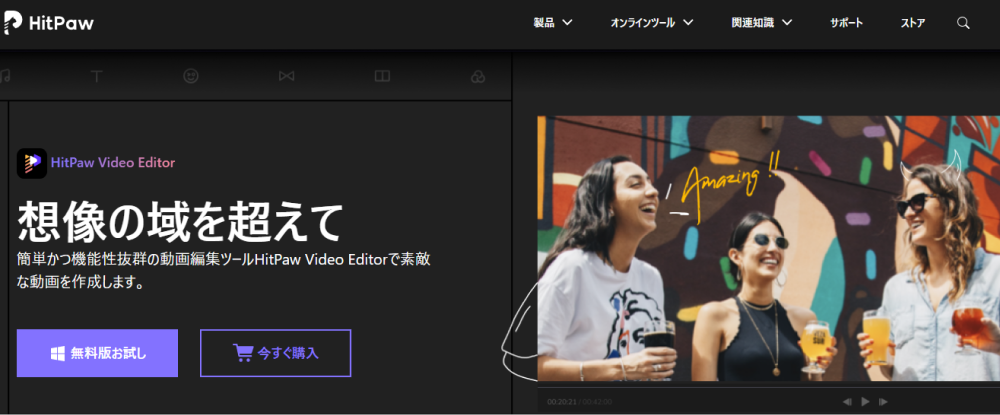Expand the オンラインツール dropdown menu

coord(652,23)
